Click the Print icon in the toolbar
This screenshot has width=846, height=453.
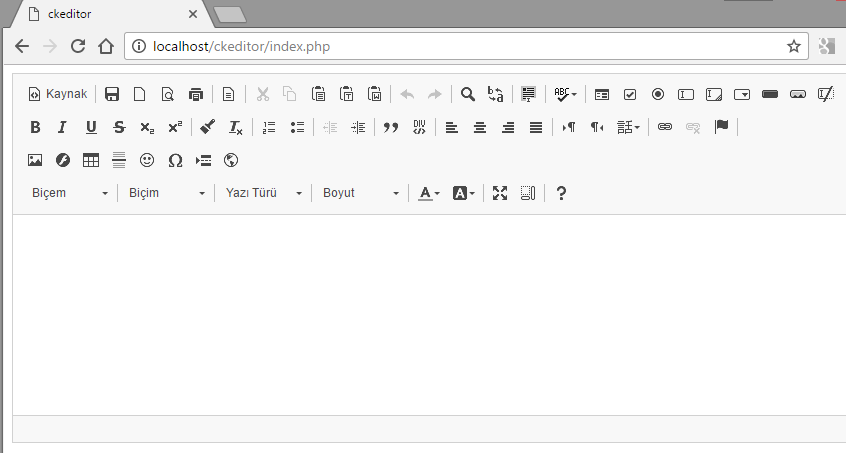point(196,94)
